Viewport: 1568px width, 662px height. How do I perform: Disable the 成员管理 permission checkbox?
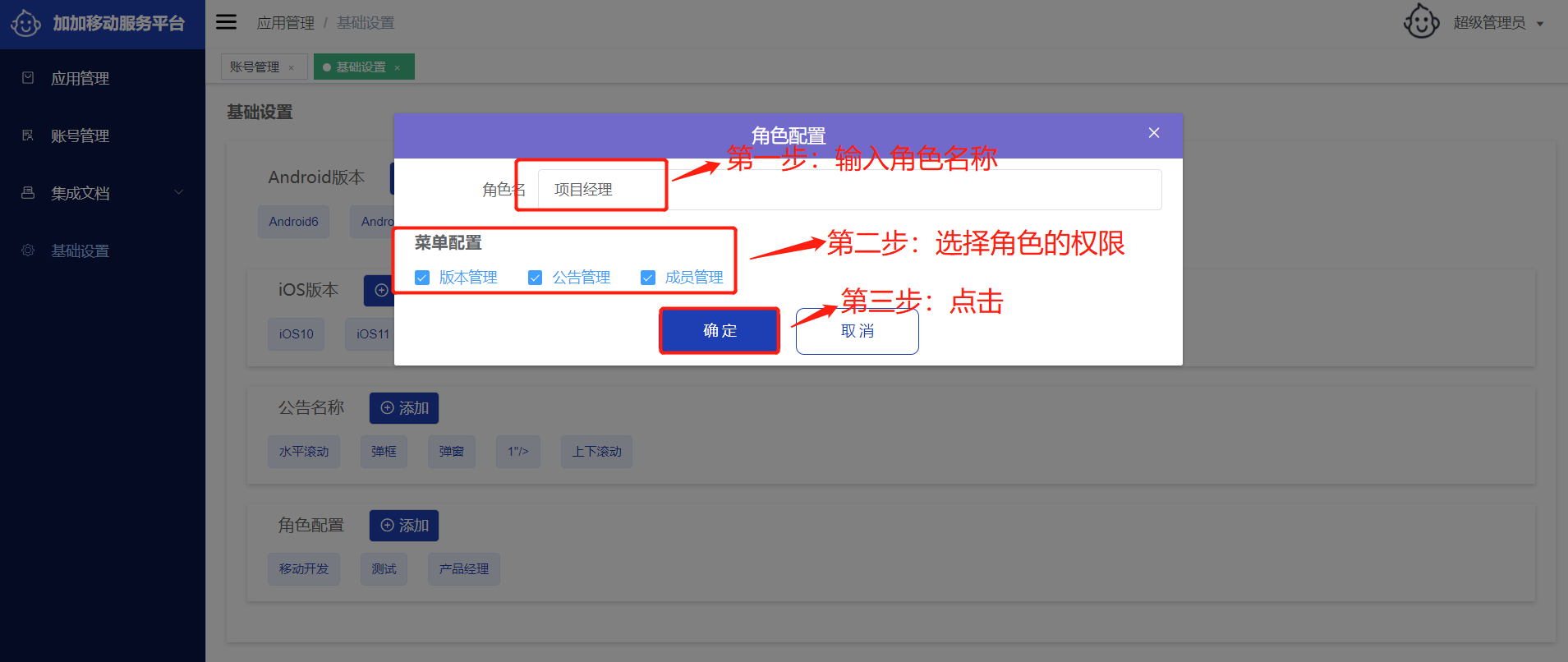point(648,278)
